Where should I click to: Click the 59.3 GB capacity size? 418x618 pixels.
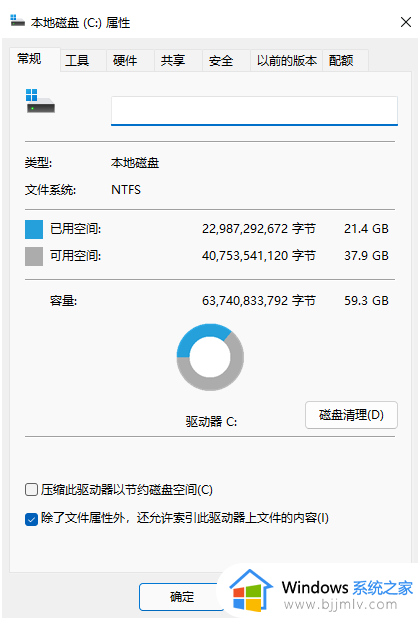[366, 301]
